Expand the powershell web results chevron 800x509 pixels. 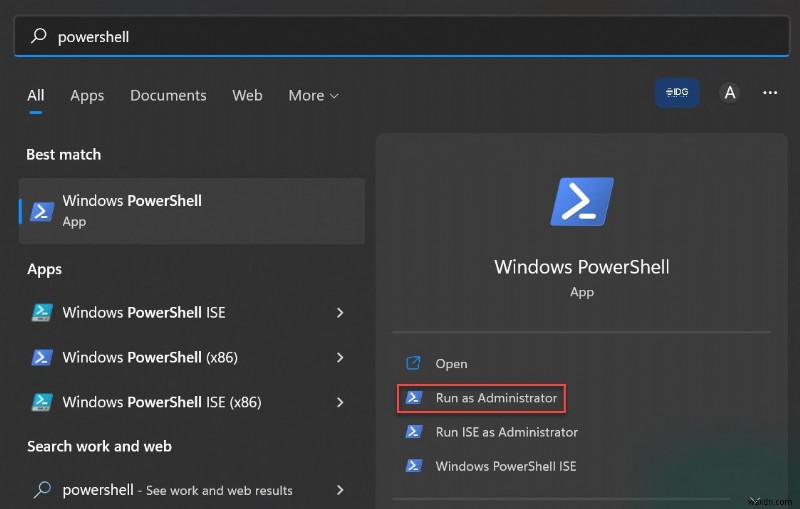(x=340, y=490)
